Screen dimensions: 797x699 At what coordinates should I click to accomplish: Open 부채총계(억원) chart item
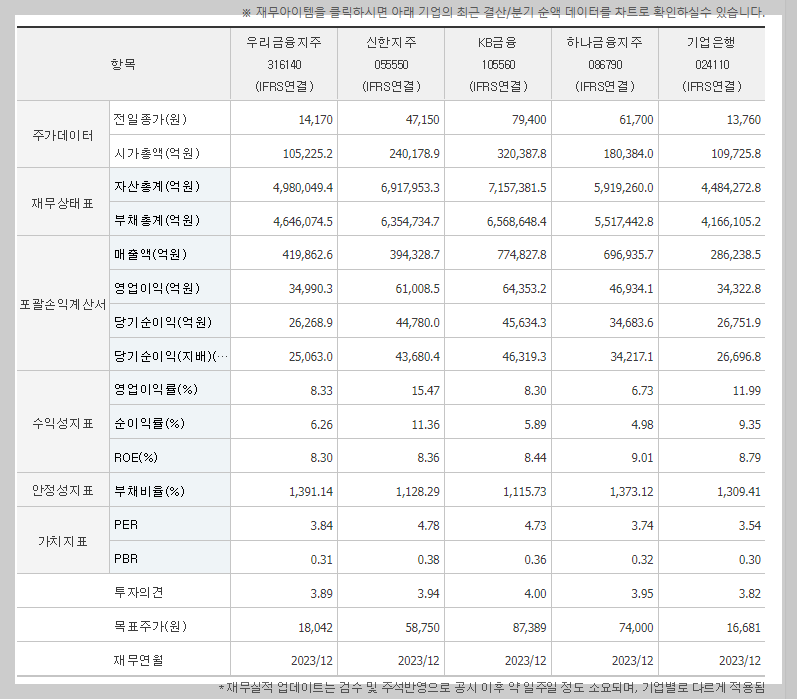157,221
